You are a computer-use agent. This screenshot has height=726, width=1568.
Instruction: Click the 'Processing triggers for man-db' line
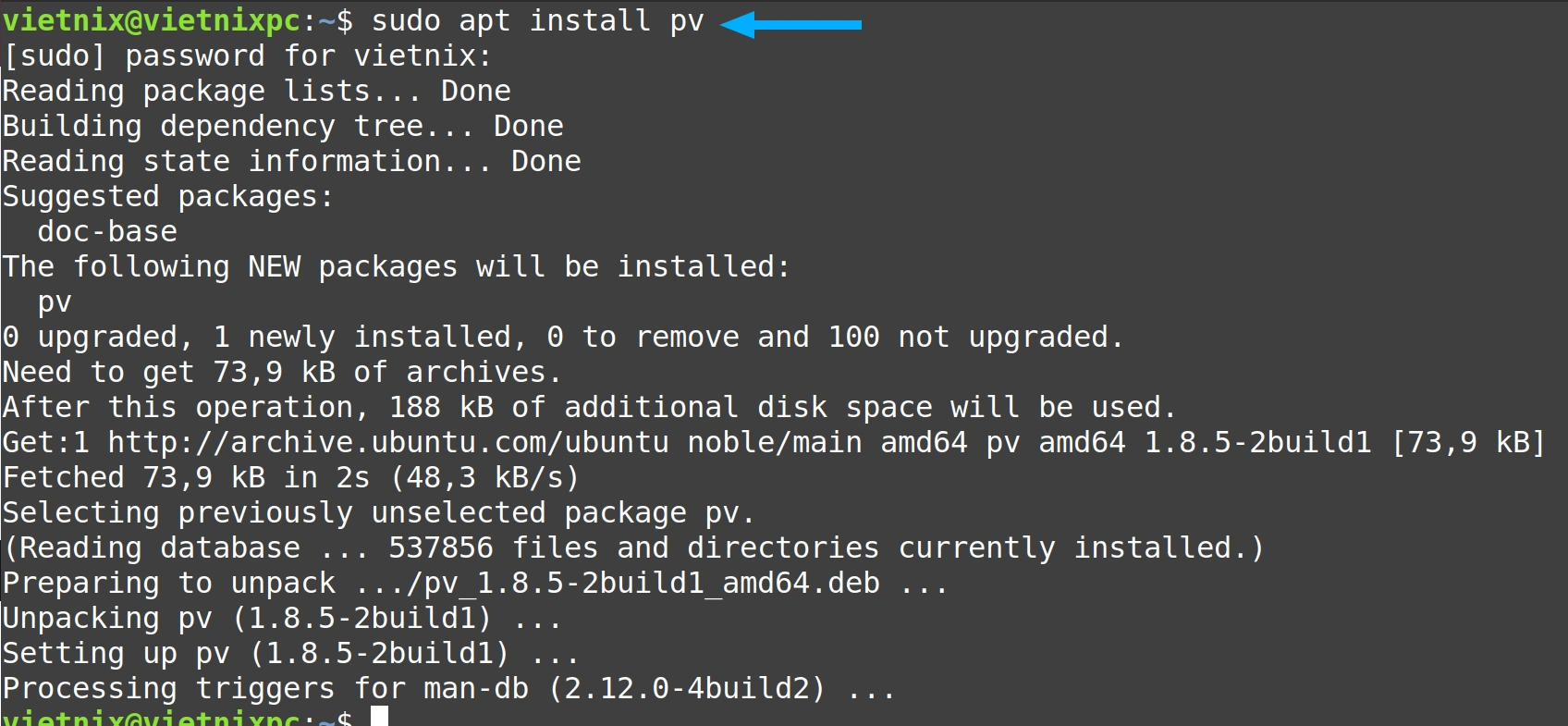(x=449, y=689)
